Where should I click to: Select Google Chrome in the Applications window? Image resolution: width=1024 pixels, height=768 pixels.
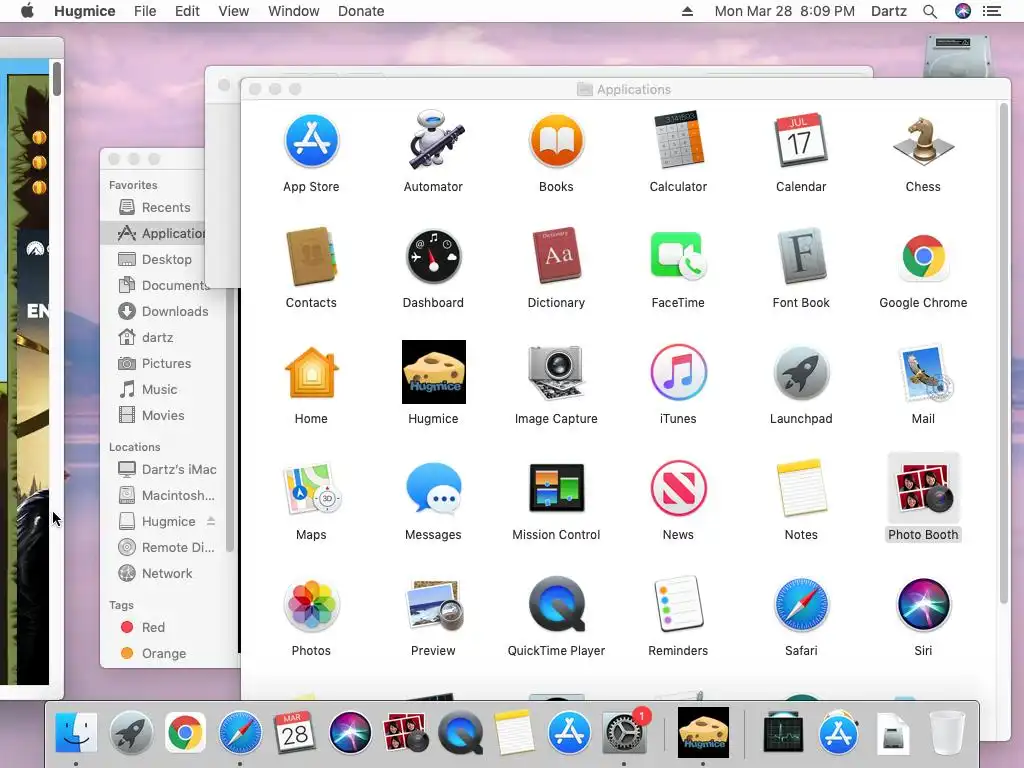923,257
